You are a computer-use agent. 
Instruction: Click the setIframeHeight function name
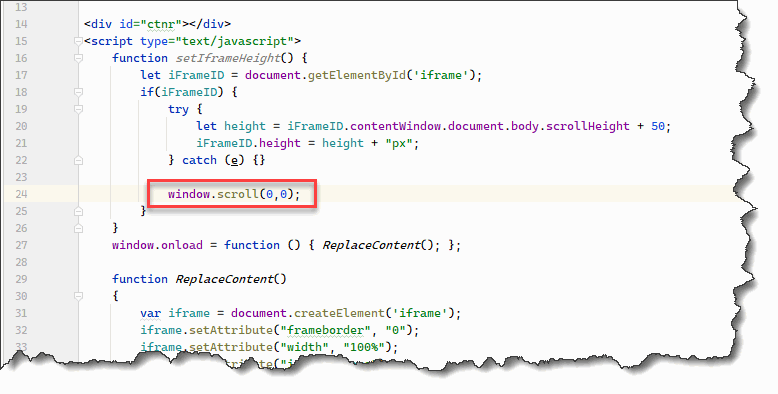coord(228,58)
